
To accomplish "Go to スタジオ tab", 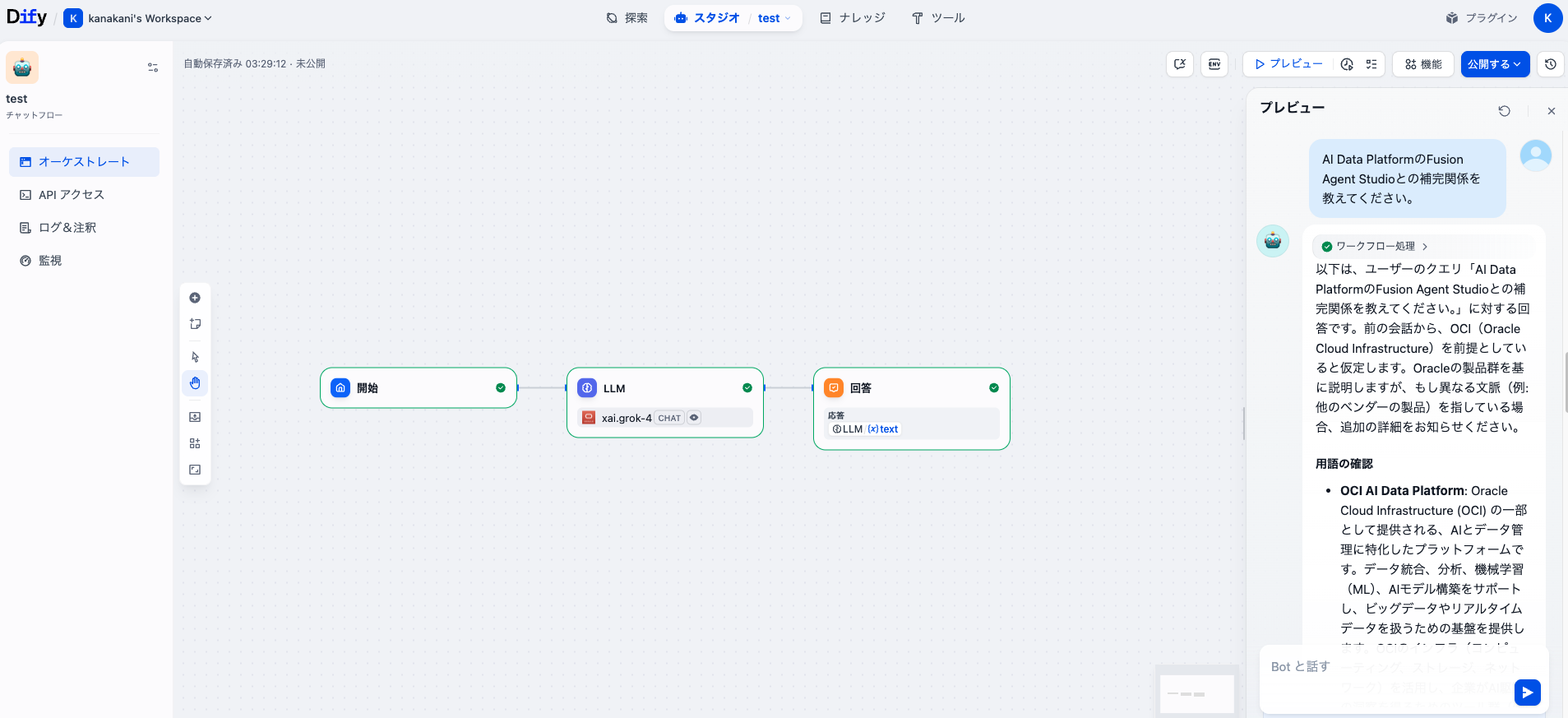I will click(707, 18).
